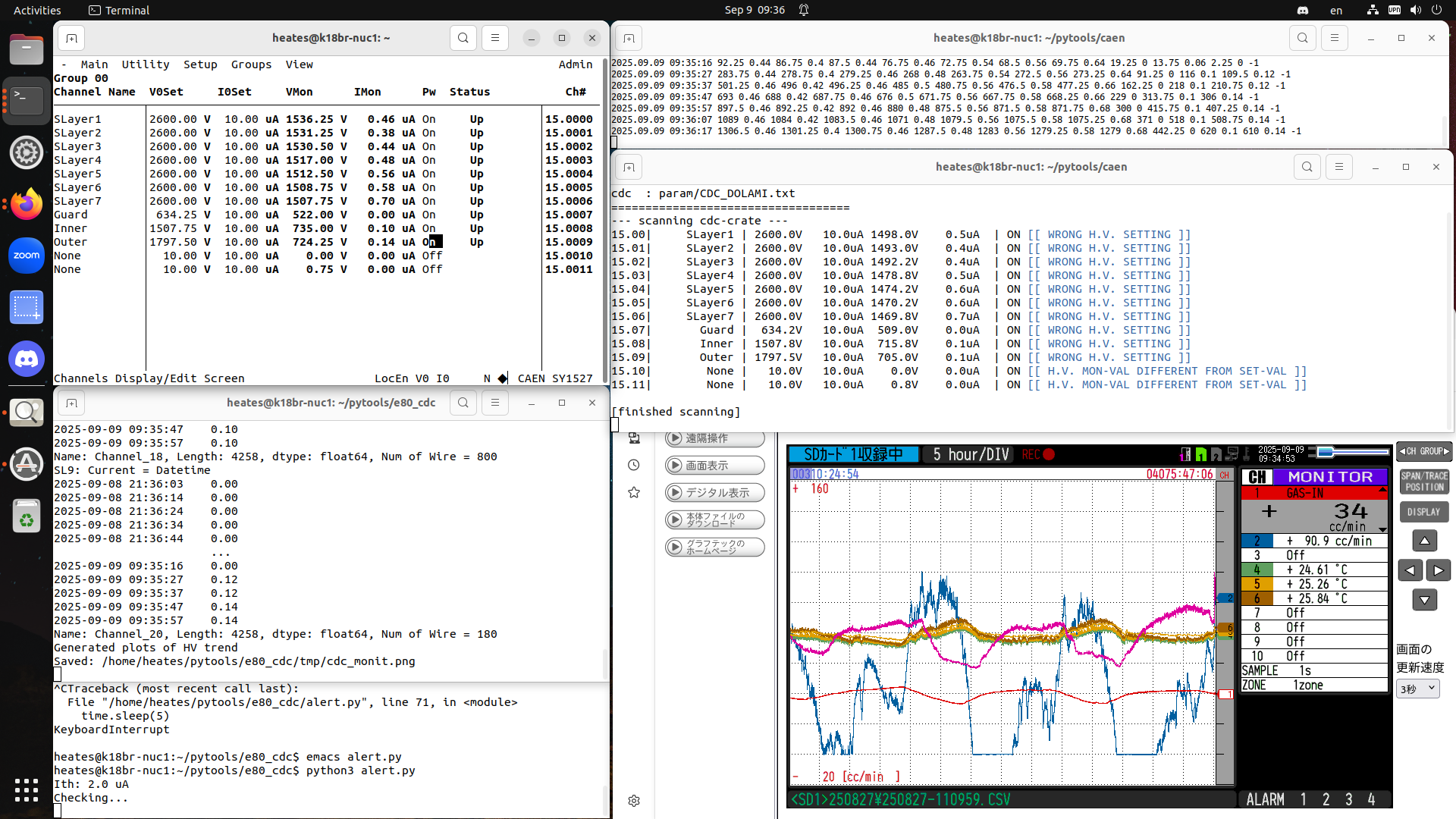Click search icon in the scanning cdc-crate terminal

point(1307,167)
